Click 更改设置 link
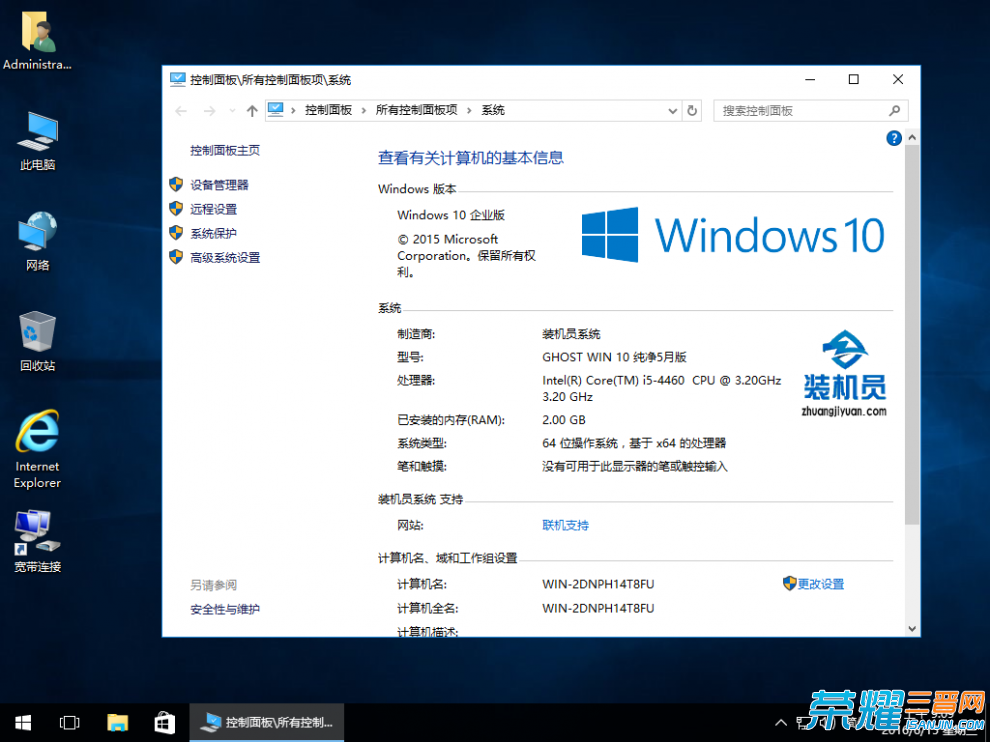The image size is (990, 742). (x=820, y=584)
